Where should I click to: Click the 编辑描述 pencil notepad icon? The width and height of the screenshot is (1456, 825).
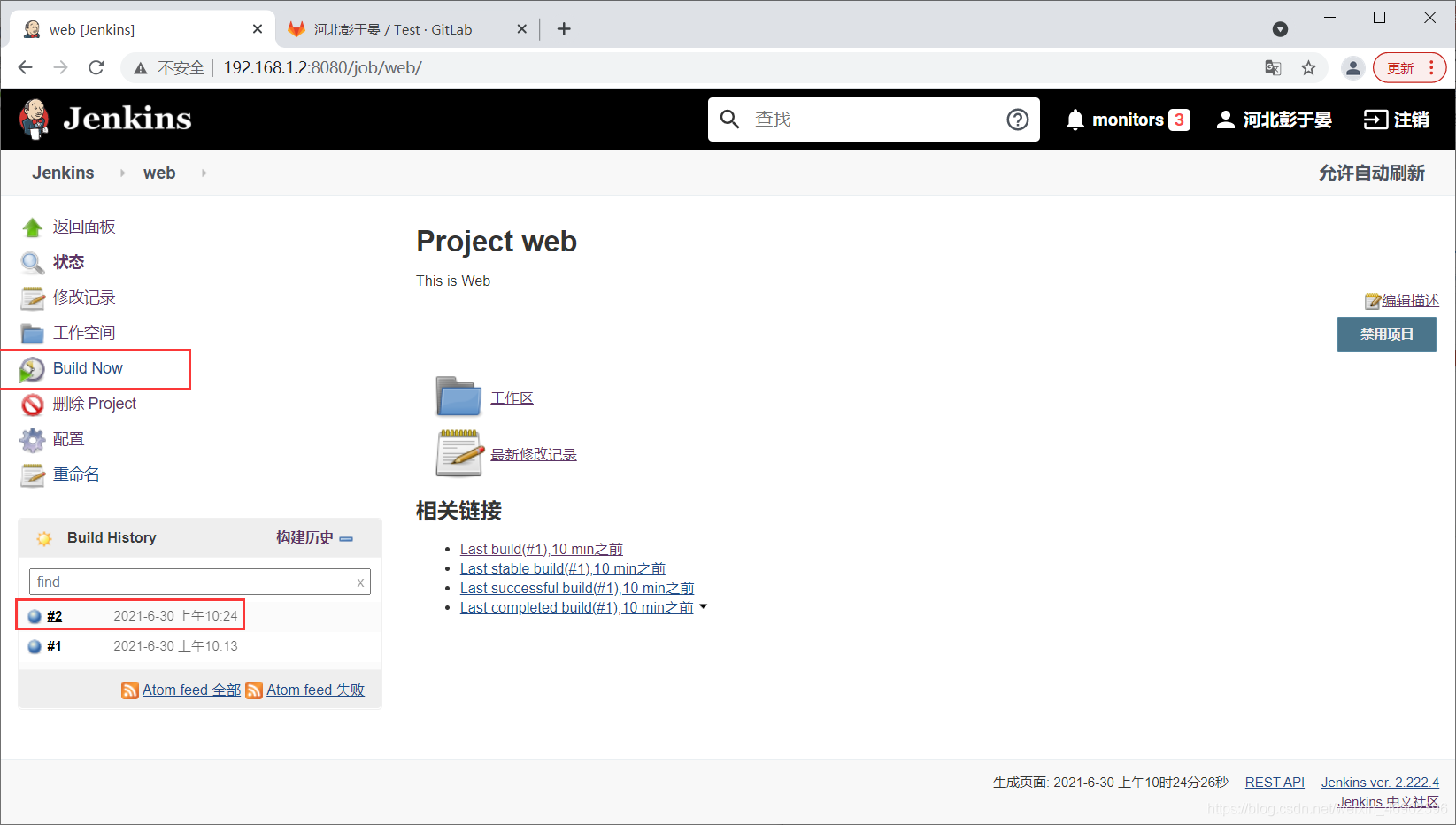(1373, 301)
